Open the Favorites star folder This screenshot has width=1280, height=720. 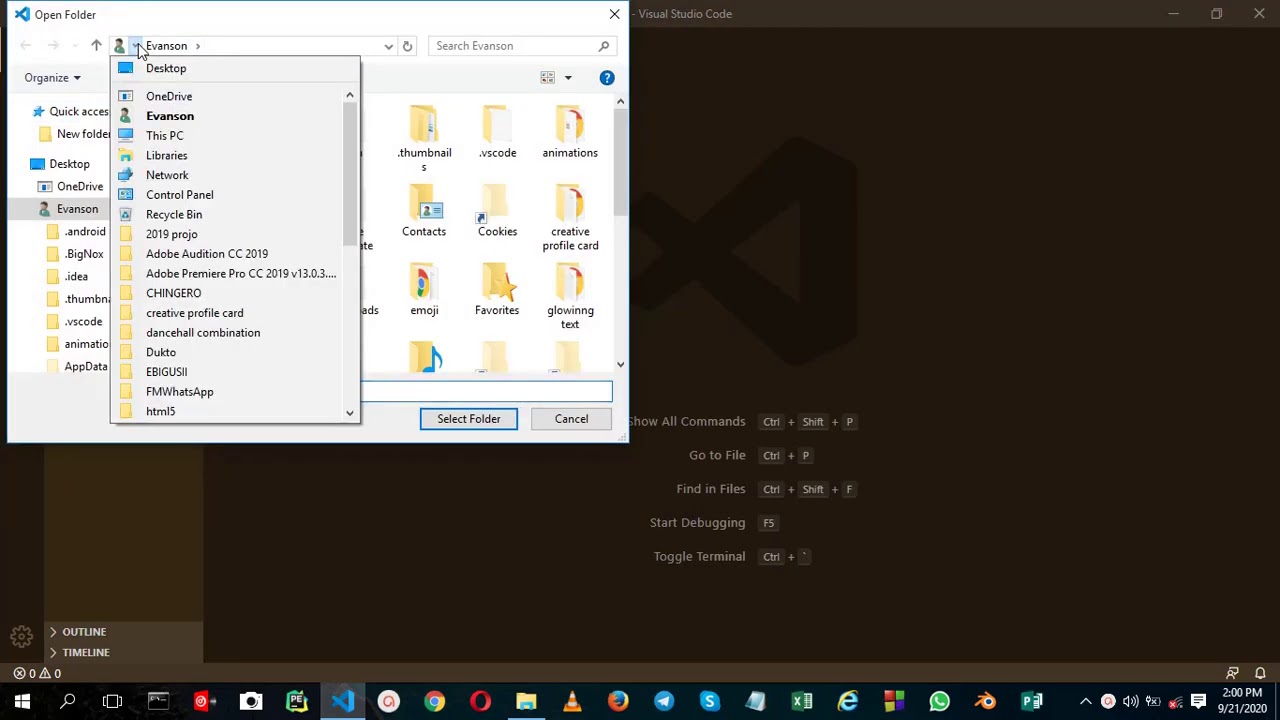[x=497, y=291]
